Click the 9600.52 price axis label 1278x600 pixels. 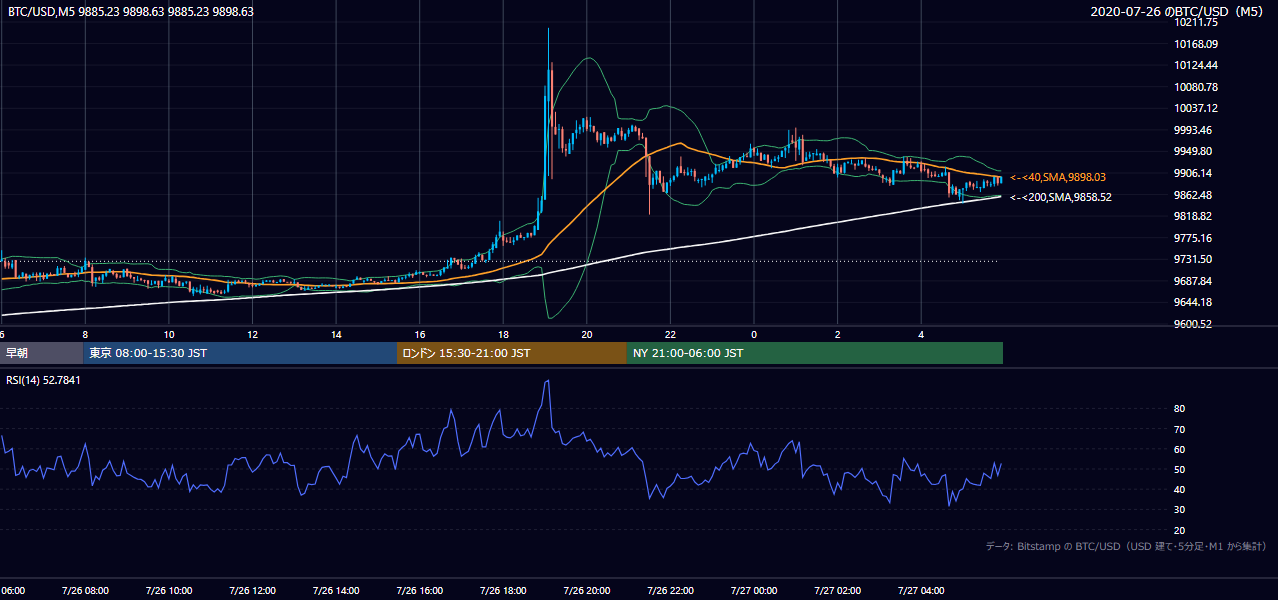(1193, 324)
